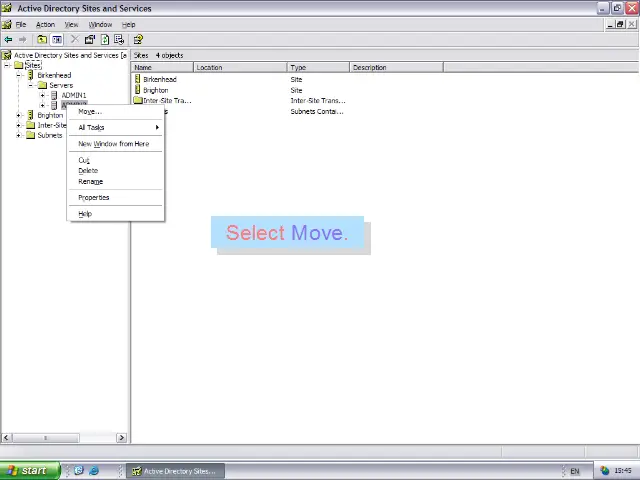Open the File menu
Viewport: 640px width, 480px height.
21,24
